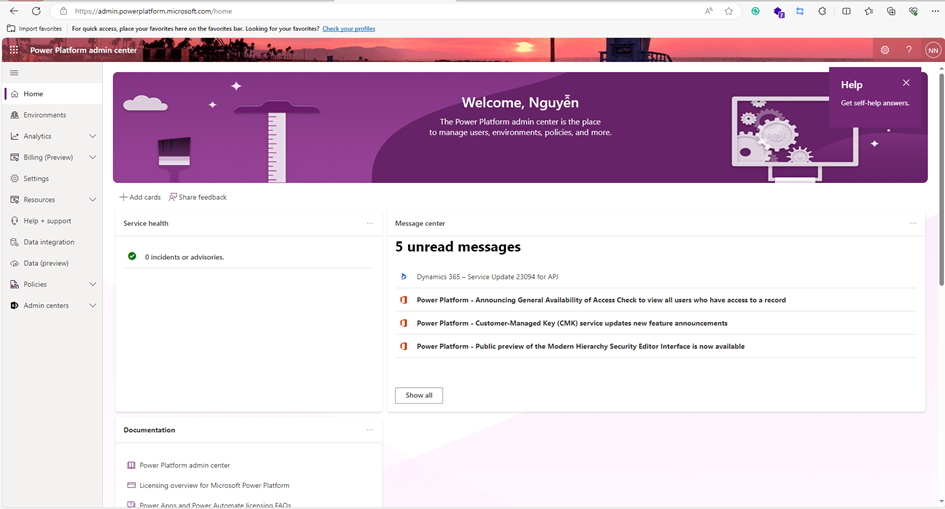Expand the Analytics navigation section
This screenshot has width=945, height=509.
pos(92,136)
